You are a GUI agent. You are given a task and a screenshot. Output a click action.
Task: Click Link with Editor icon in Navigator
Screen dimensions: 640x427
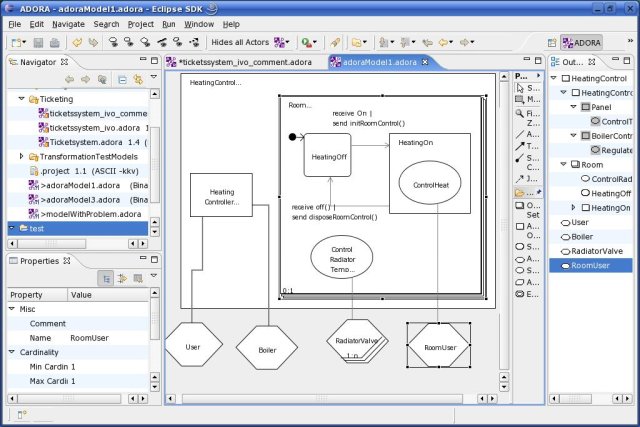click(x=137, y=79)
